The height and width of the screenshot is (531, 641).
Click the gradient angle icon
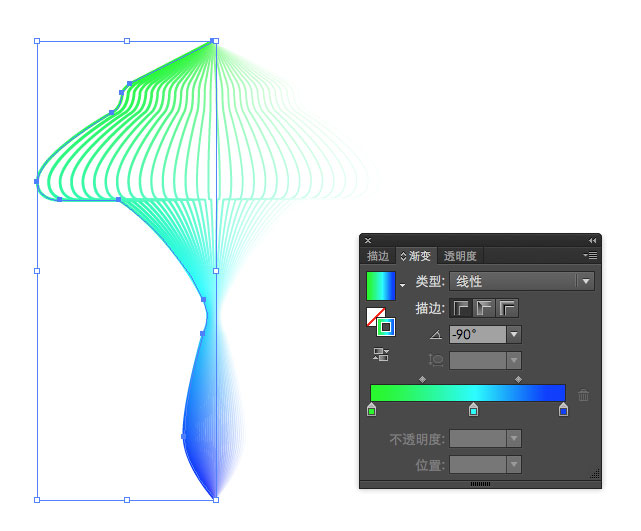coord(436,335)
